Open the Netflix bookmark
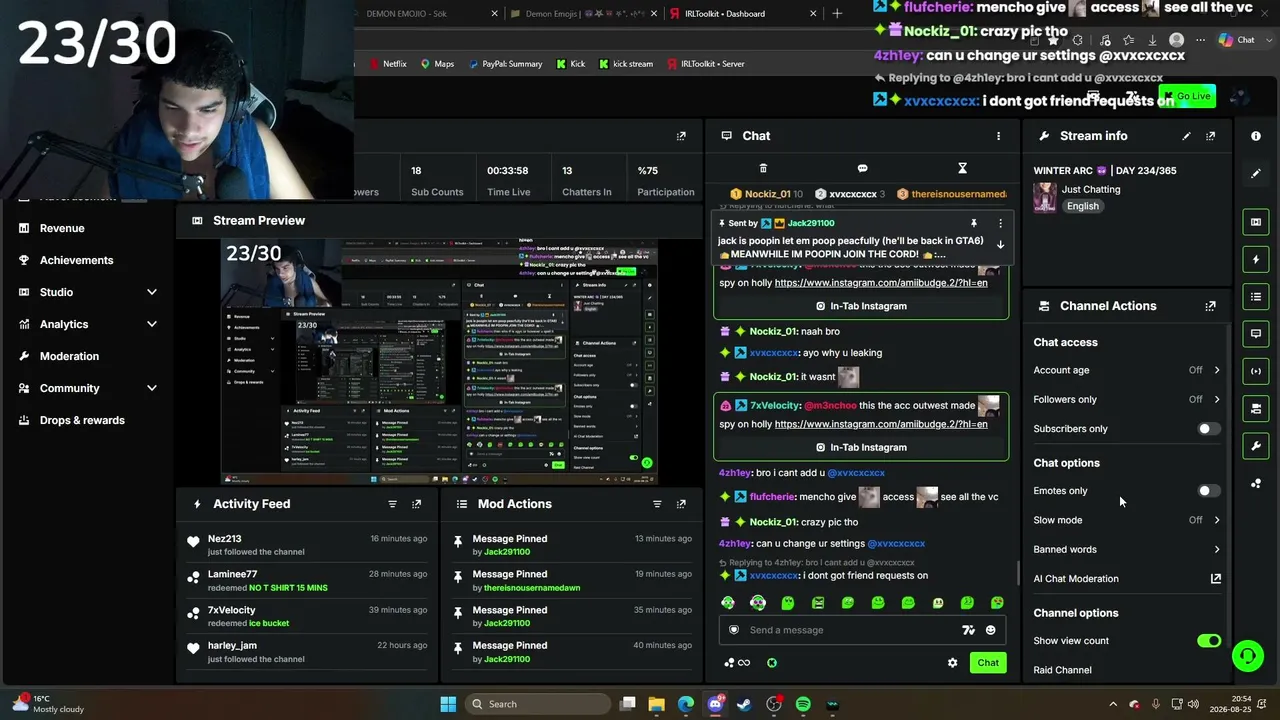 (x=388, y=64)
